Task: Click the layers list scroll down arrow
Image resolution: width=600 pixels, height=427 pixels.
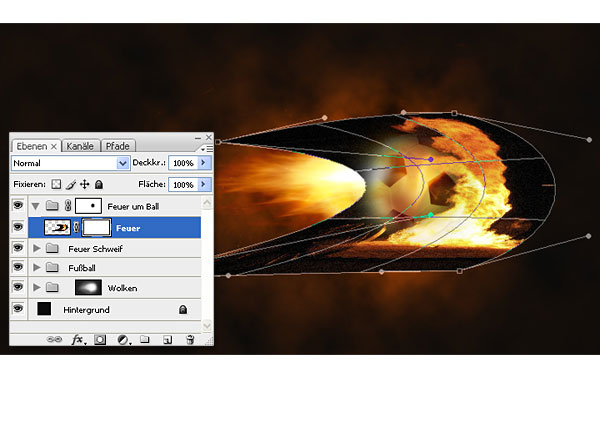Action: (207, 326)
